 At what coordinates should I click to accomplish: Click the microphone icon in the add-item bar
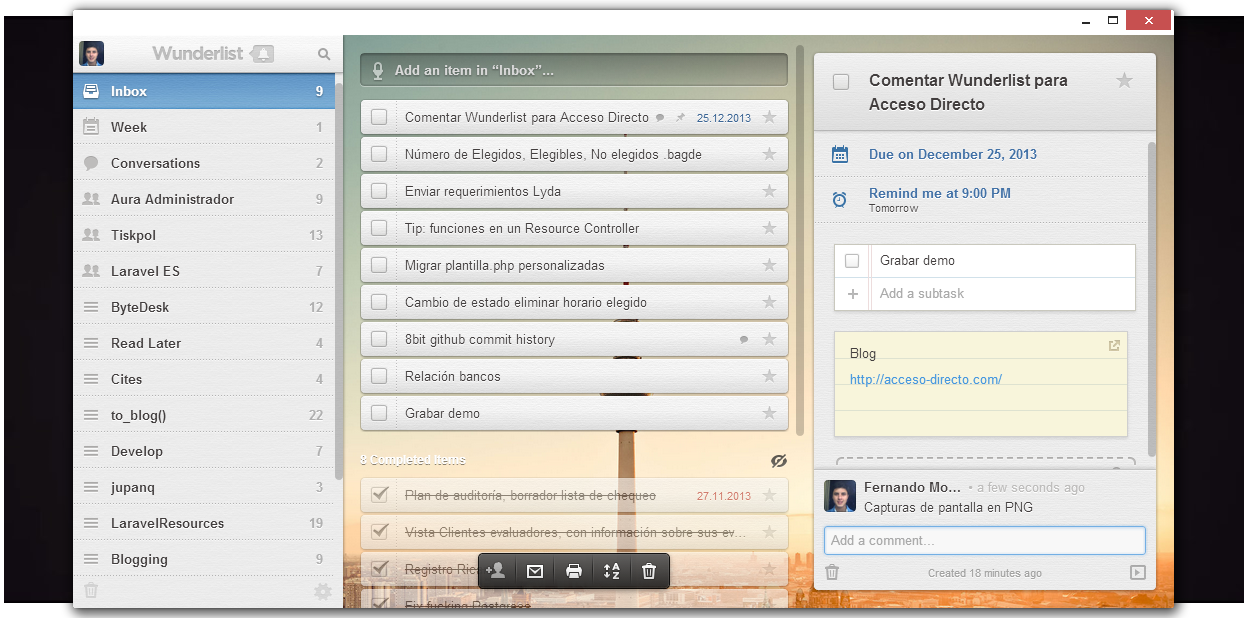(x=378, y=70)
